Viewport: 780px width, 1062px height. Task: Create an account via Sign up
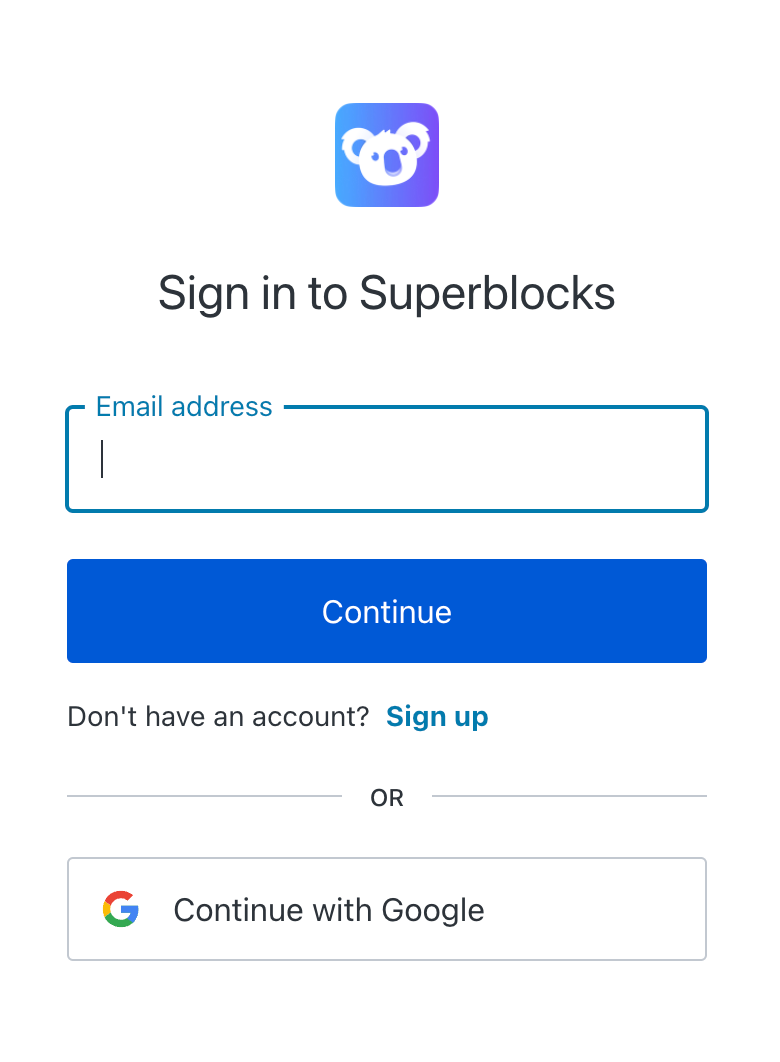tap(437, 717)
